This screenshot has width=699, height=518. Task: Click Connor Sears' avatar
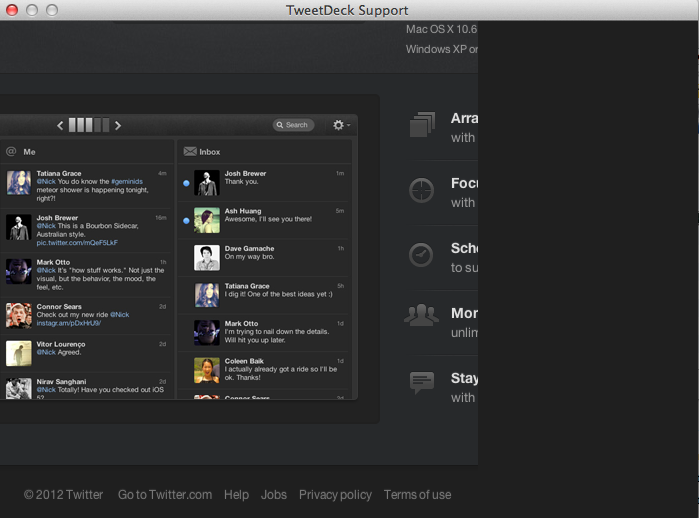click(19, 316)
